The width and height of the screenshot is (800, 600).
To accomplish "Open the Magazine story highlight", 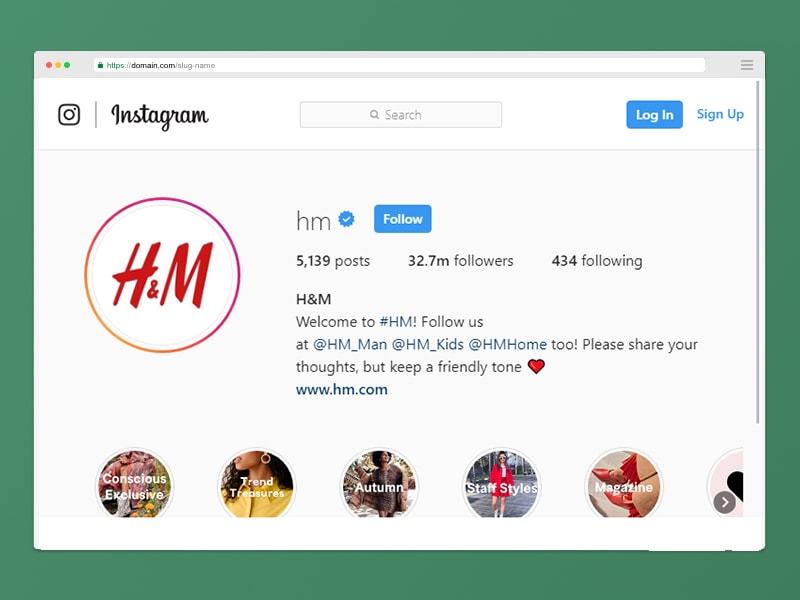I will (x=623, y=484).
